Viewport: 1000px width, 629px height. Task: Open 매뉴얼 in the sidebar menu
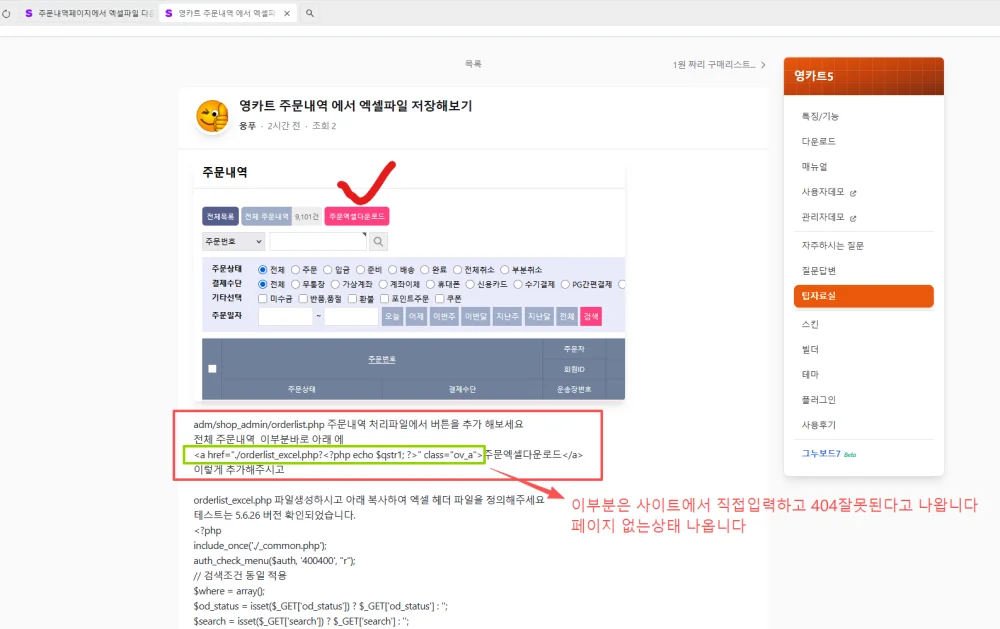point(814,166)
